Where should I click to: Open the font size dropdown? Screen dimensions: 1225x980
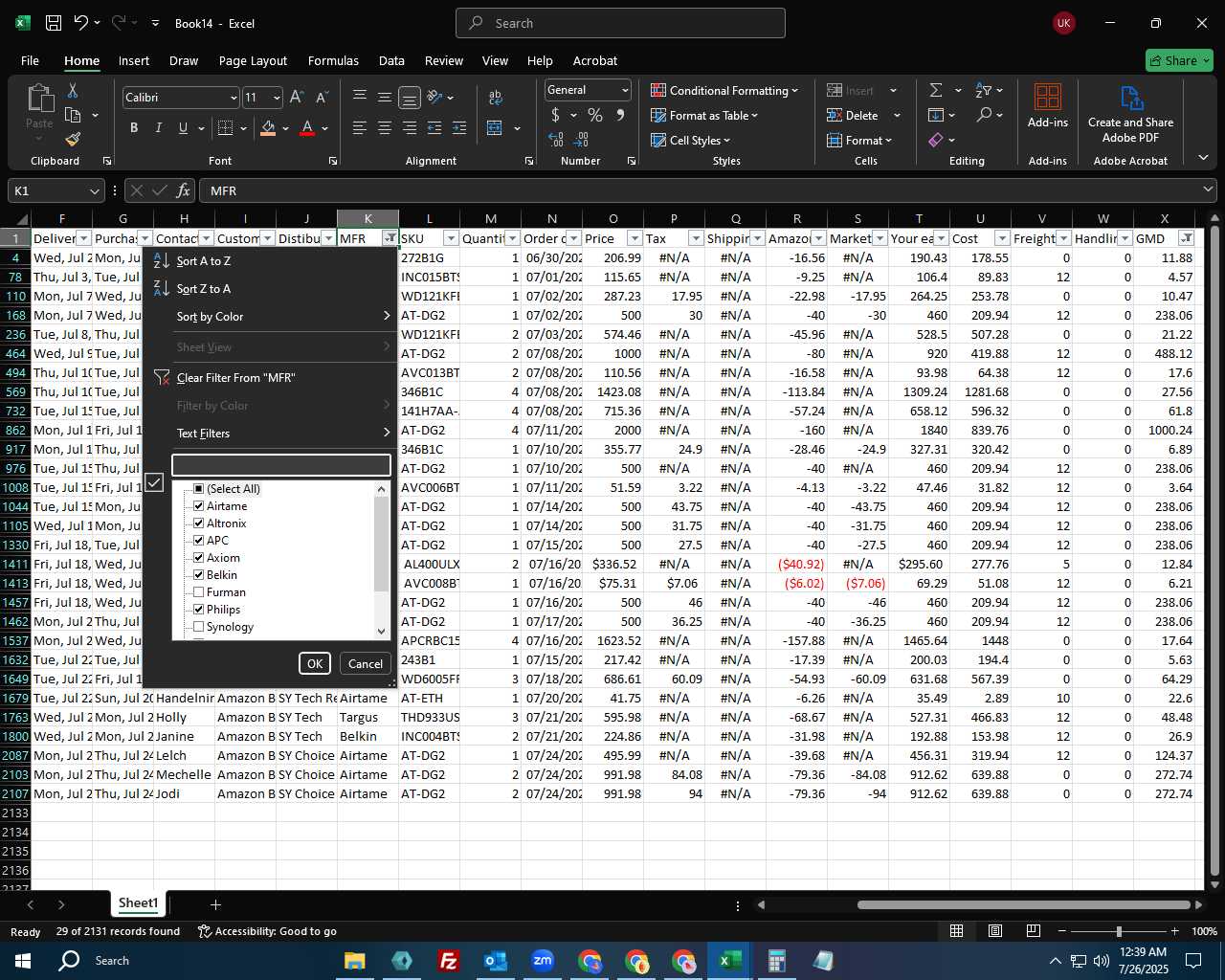[277, 98]
